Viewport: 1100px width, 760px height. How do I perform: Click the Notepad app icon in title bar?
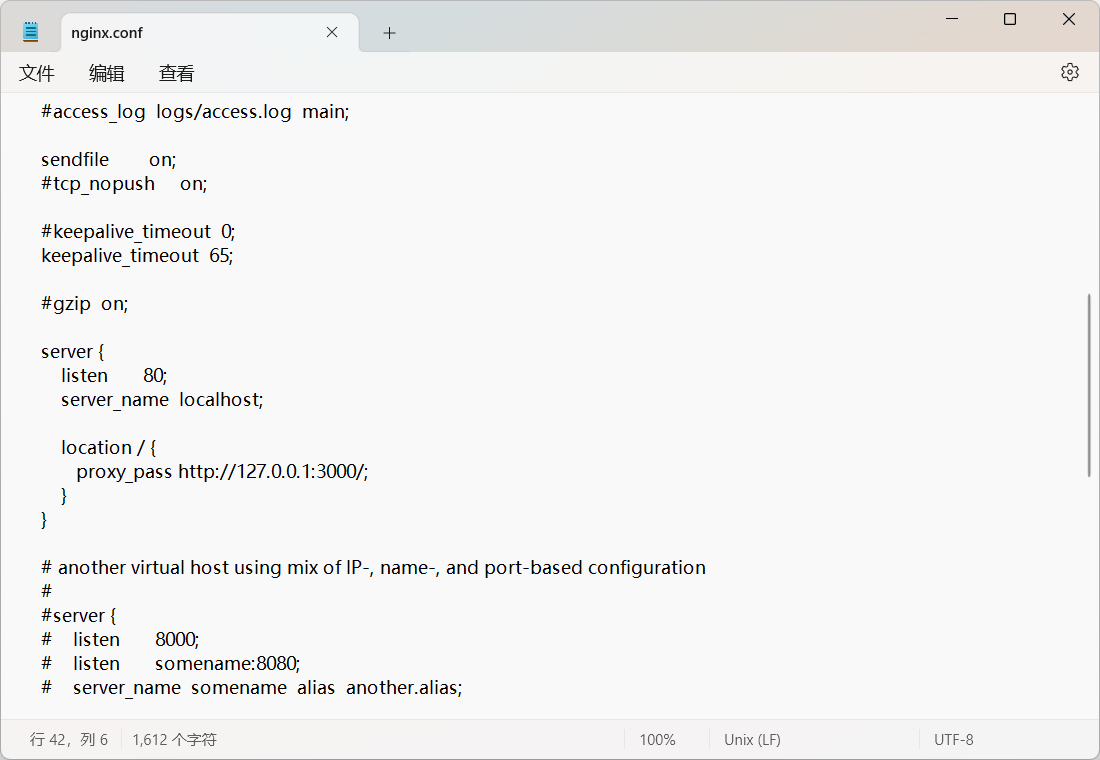(x=30, y=32)
